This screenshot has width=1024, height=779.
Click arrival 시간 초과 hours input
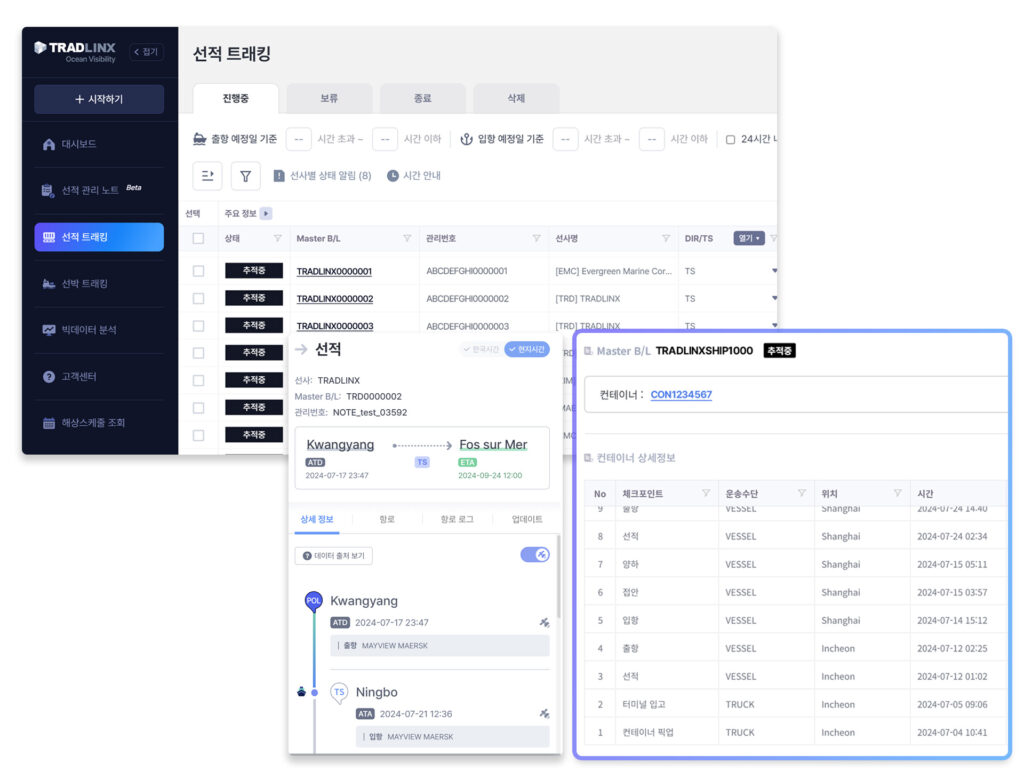566,139
